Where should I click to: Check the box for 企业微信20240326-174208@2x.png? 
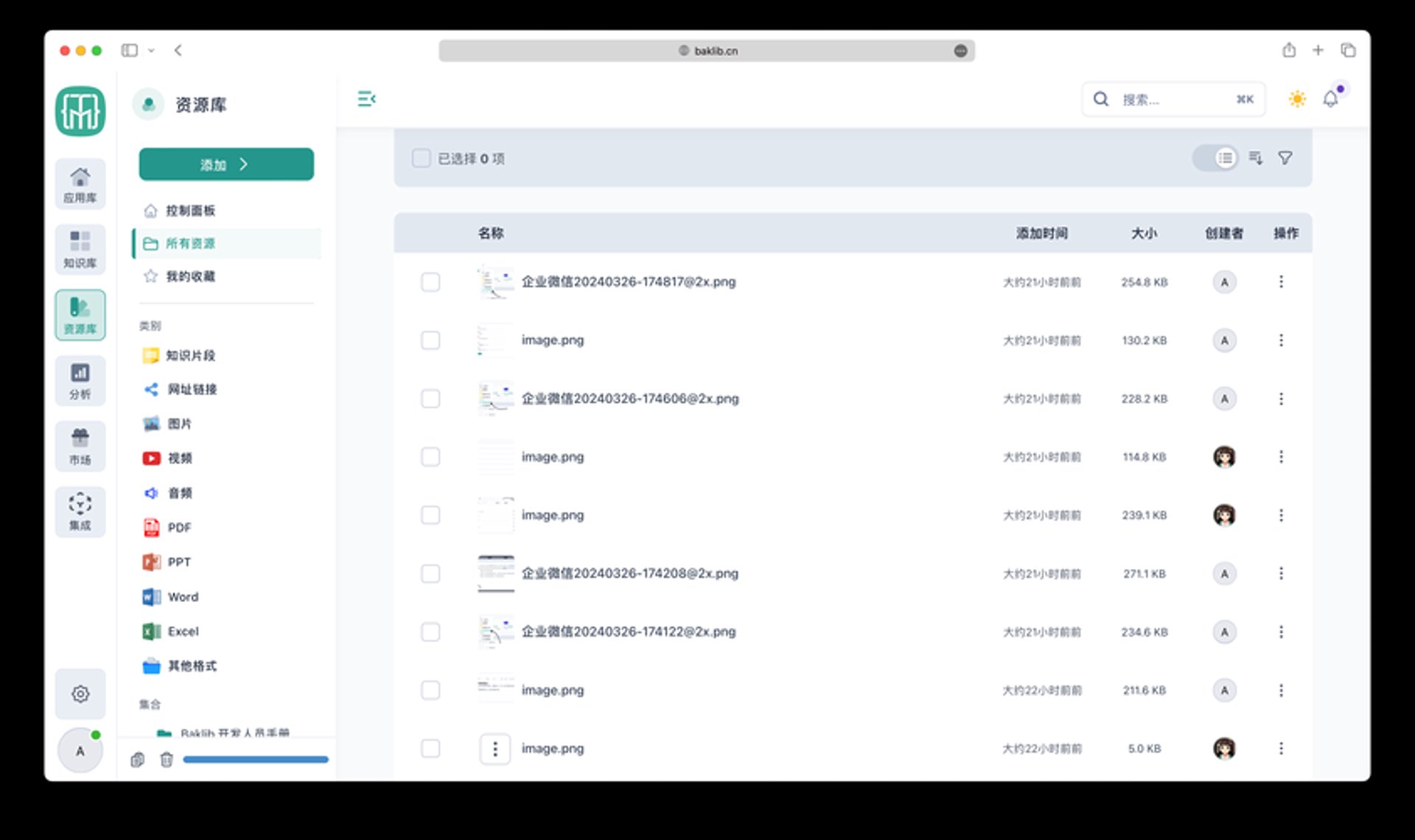[430, 573]
